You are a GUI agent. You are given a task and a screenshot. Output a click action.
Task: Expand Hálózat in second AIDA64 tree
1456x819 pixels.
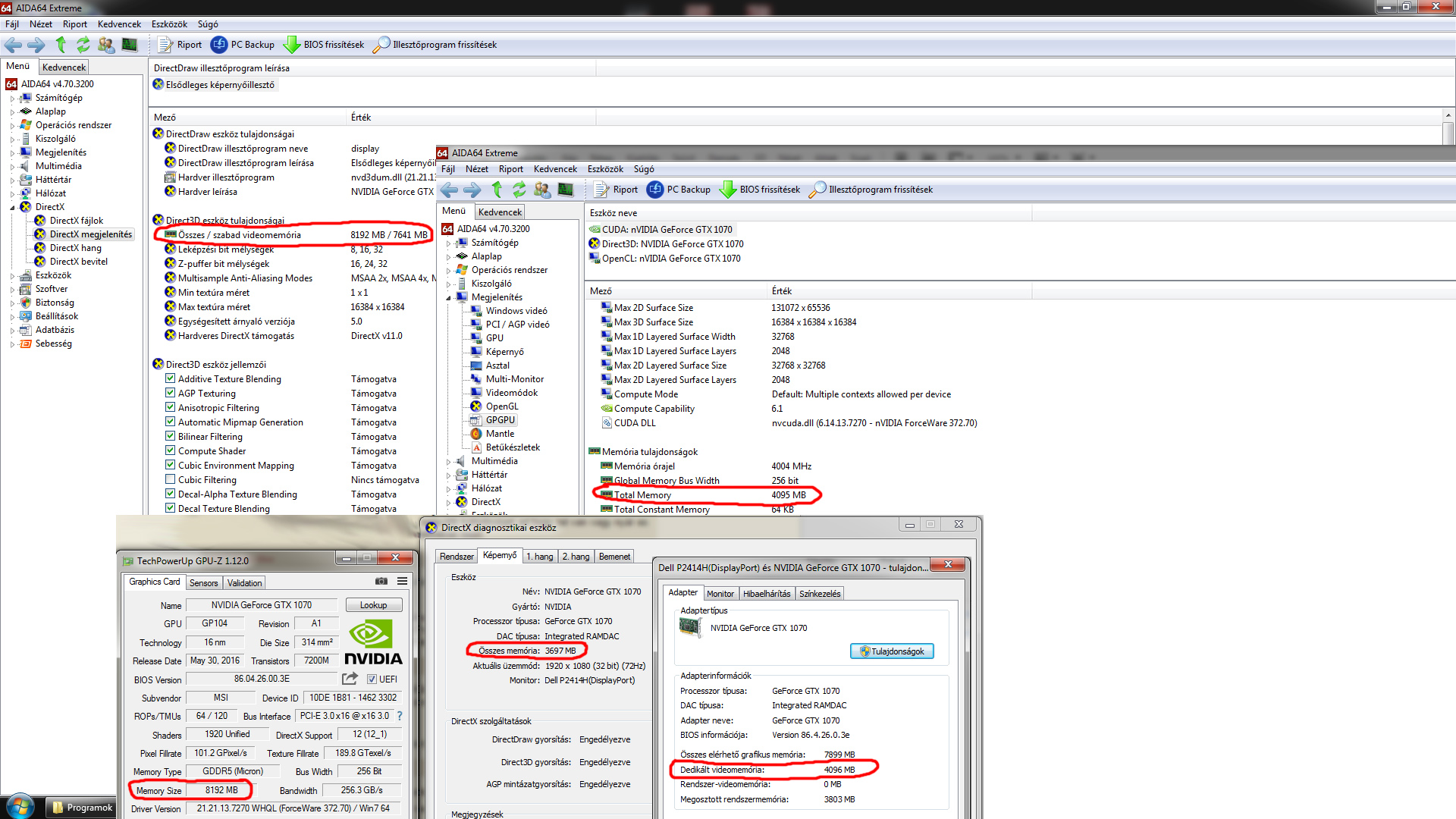pos(448,488)
